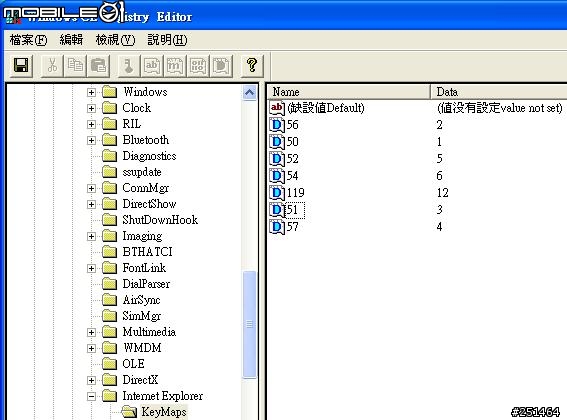Click the Diagnostics folder icon
The width and height of the screenshot is (567, 420).
[x=110, y=156]
